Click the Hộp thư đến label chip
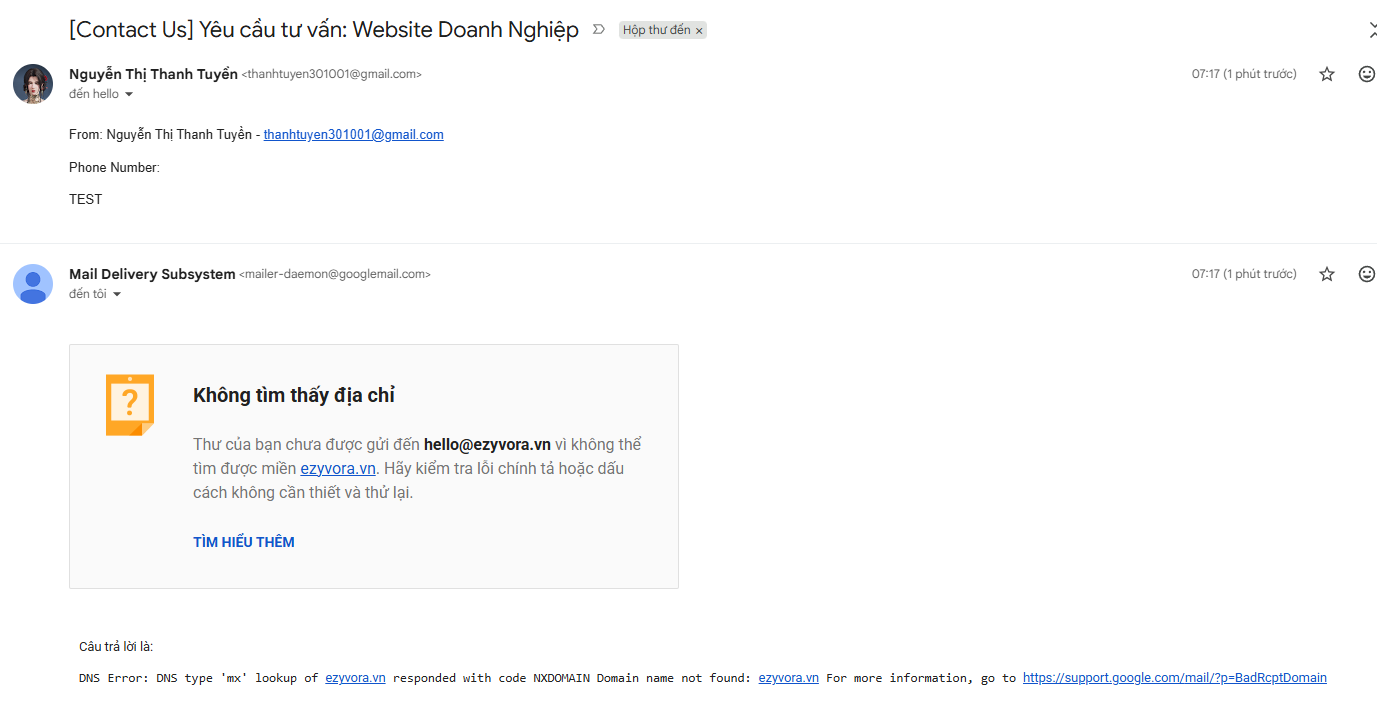The image size is (1377, 720). click(656, 30)
